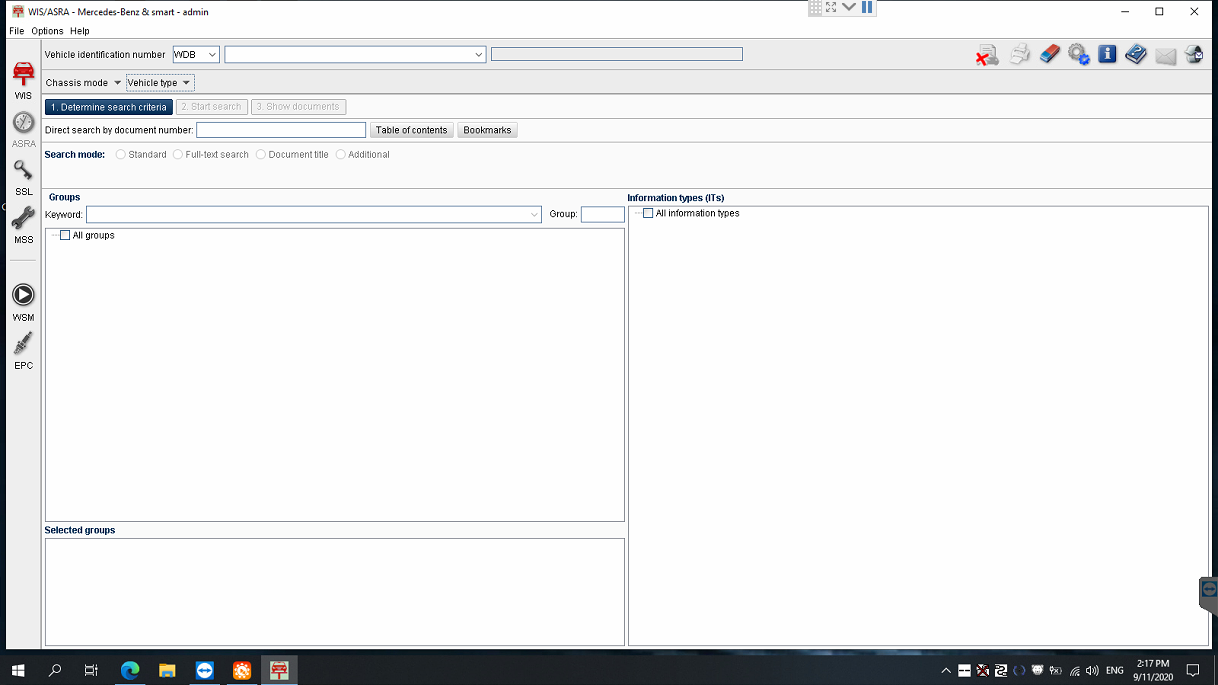This screenshot has height=685, width=1218.
Task: Open TeamViewer from taskbar
Action: click(x=204, y=670)
